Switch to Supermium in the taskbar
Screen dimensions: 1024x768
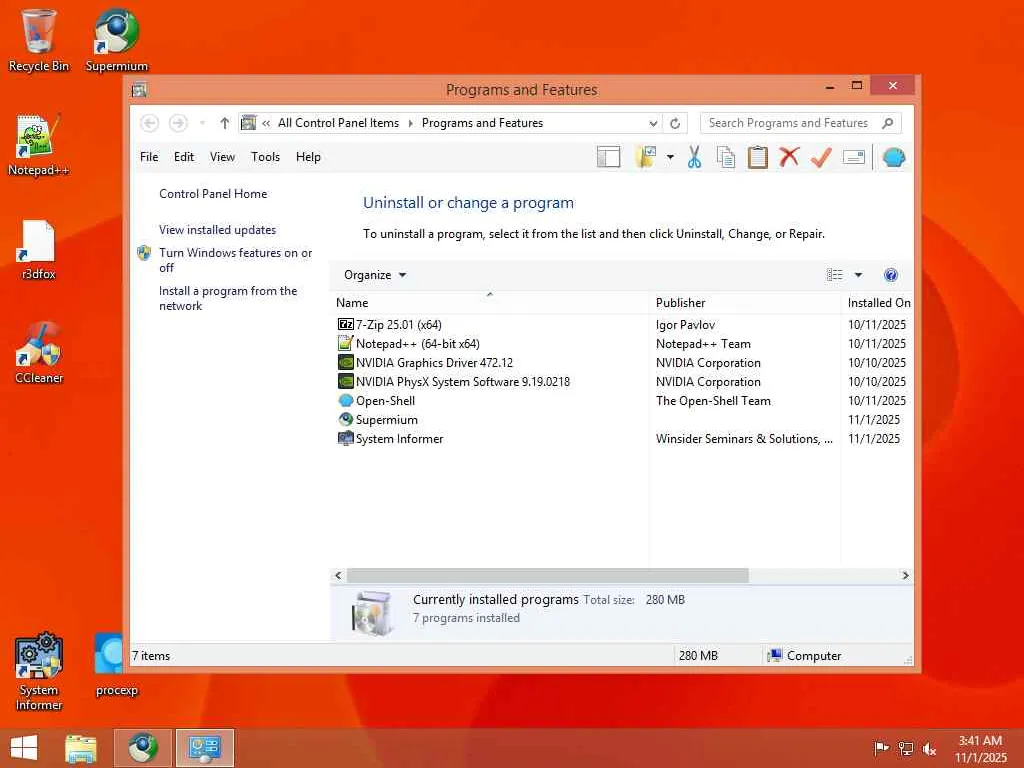pyautogui.click(x=143, y=748)
